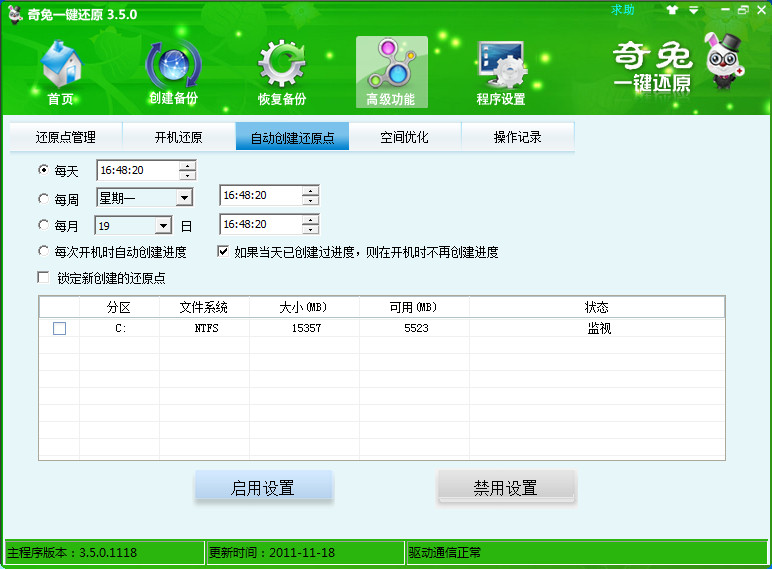Click the 禁用设置 button
Screen dimensions: 772x569
tap(506, 487)
